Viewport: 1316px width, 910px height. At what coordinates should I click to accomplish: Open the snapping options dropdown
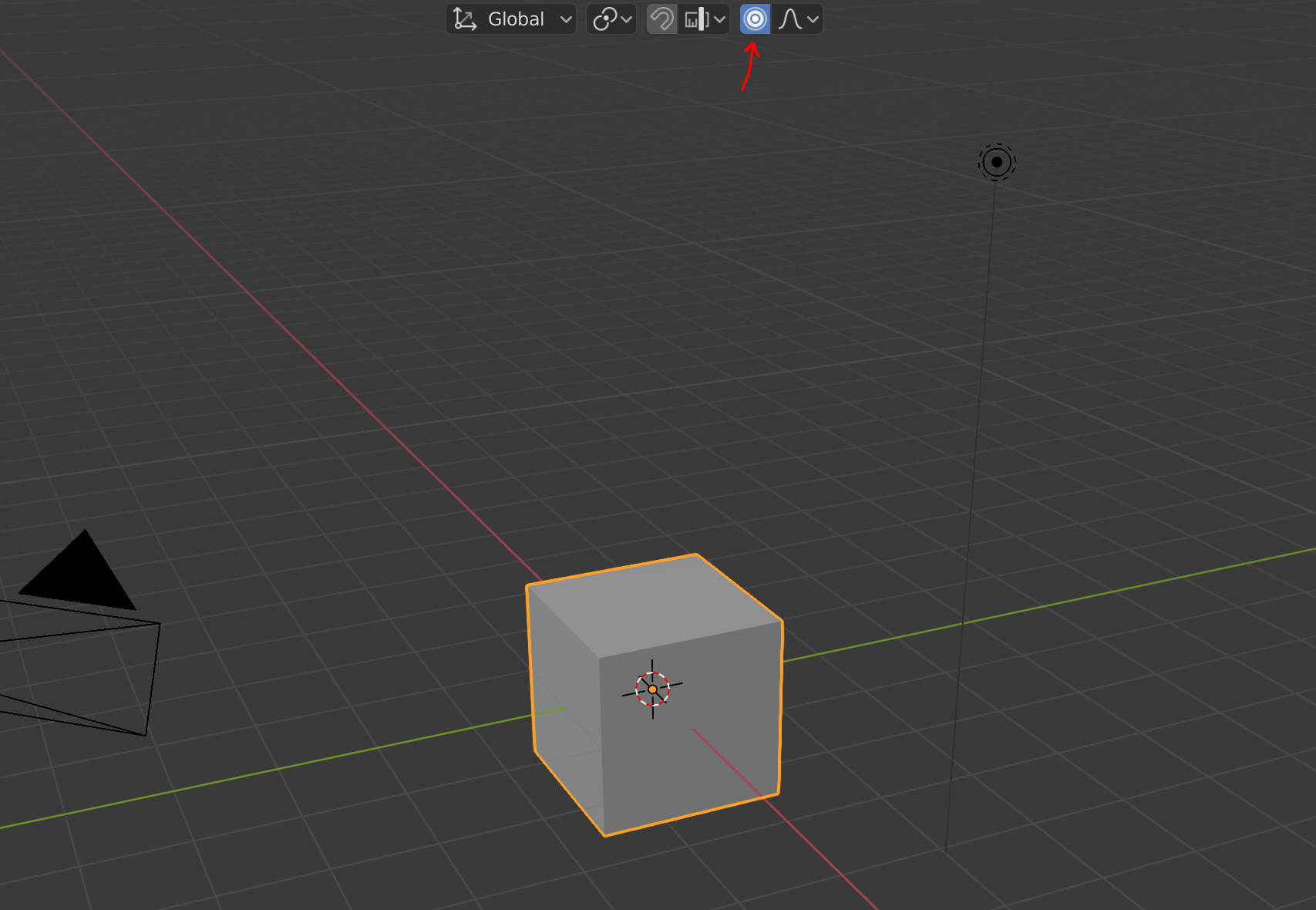click(x=704, y=19)
